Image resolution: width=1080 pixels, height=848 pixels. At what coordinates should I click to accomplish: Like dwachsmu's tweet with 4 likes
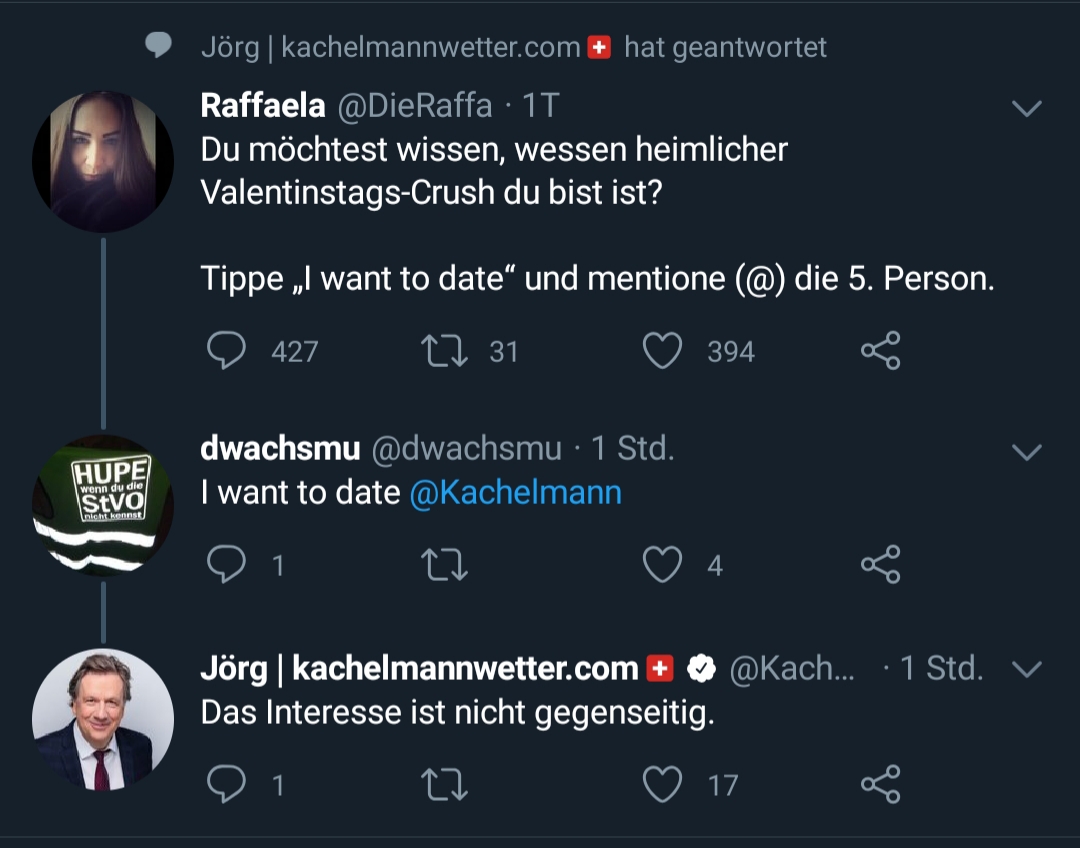[662, 565]
